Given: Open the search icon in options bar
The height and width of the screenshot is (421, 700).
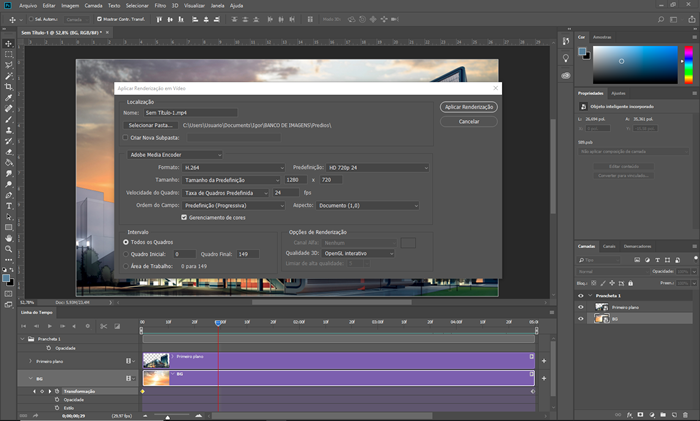Looking at the screenshot, I should (x=661, y=19).
